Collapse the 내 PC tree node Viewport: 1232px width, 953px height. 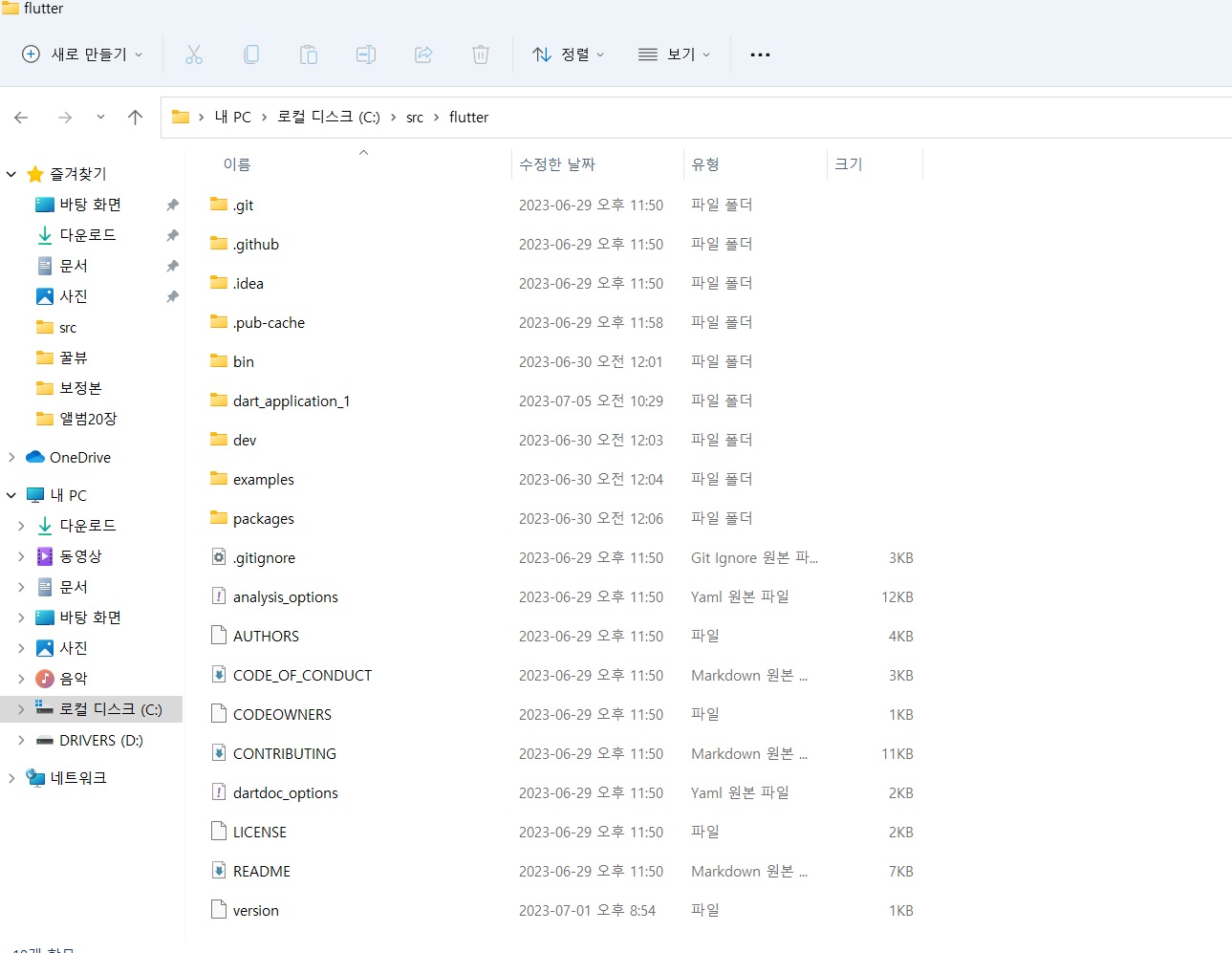pos(11,495)
